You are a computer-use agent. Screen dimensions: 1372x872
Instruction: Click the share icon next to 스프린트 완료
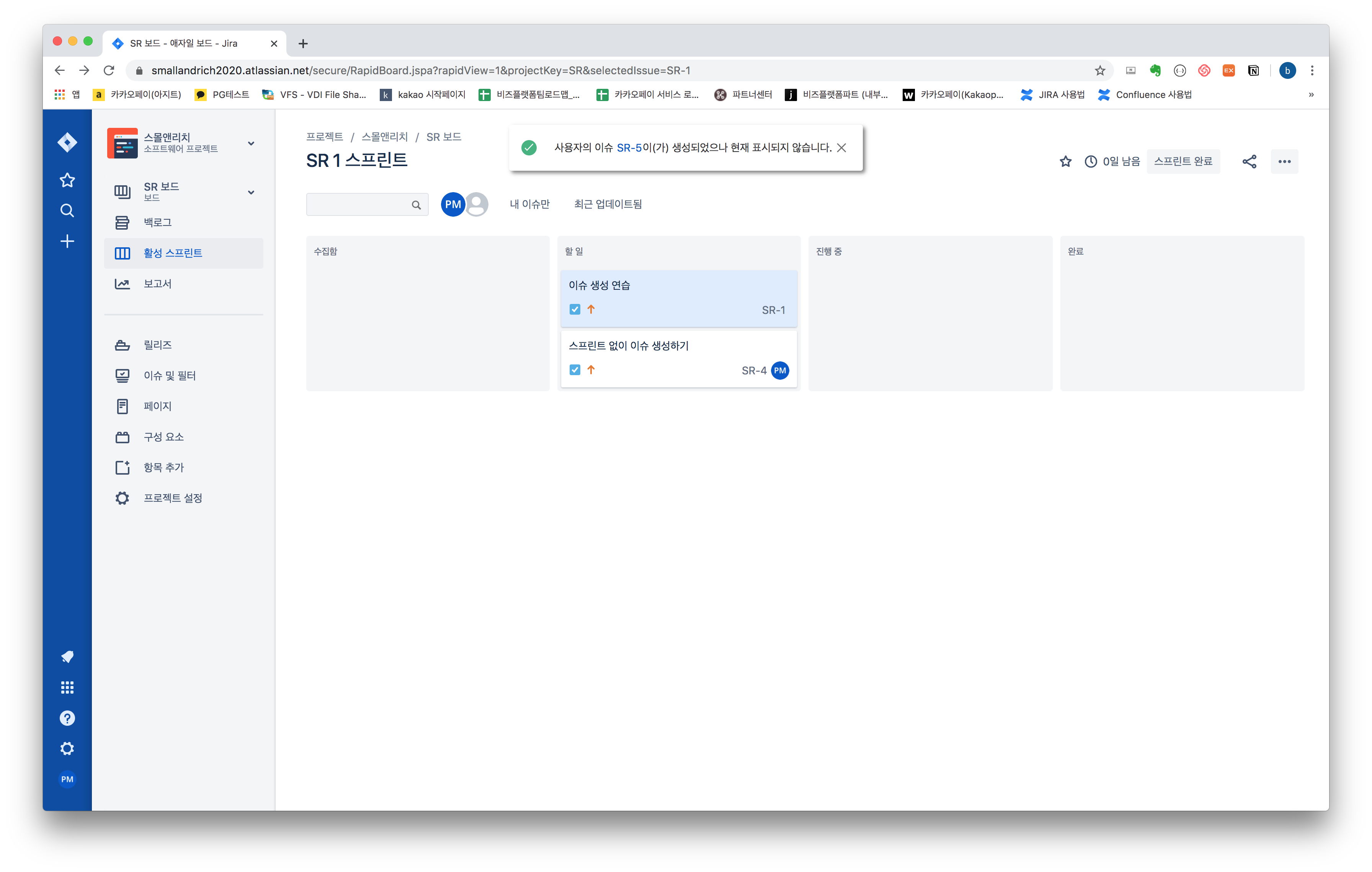pos(1249,162)
